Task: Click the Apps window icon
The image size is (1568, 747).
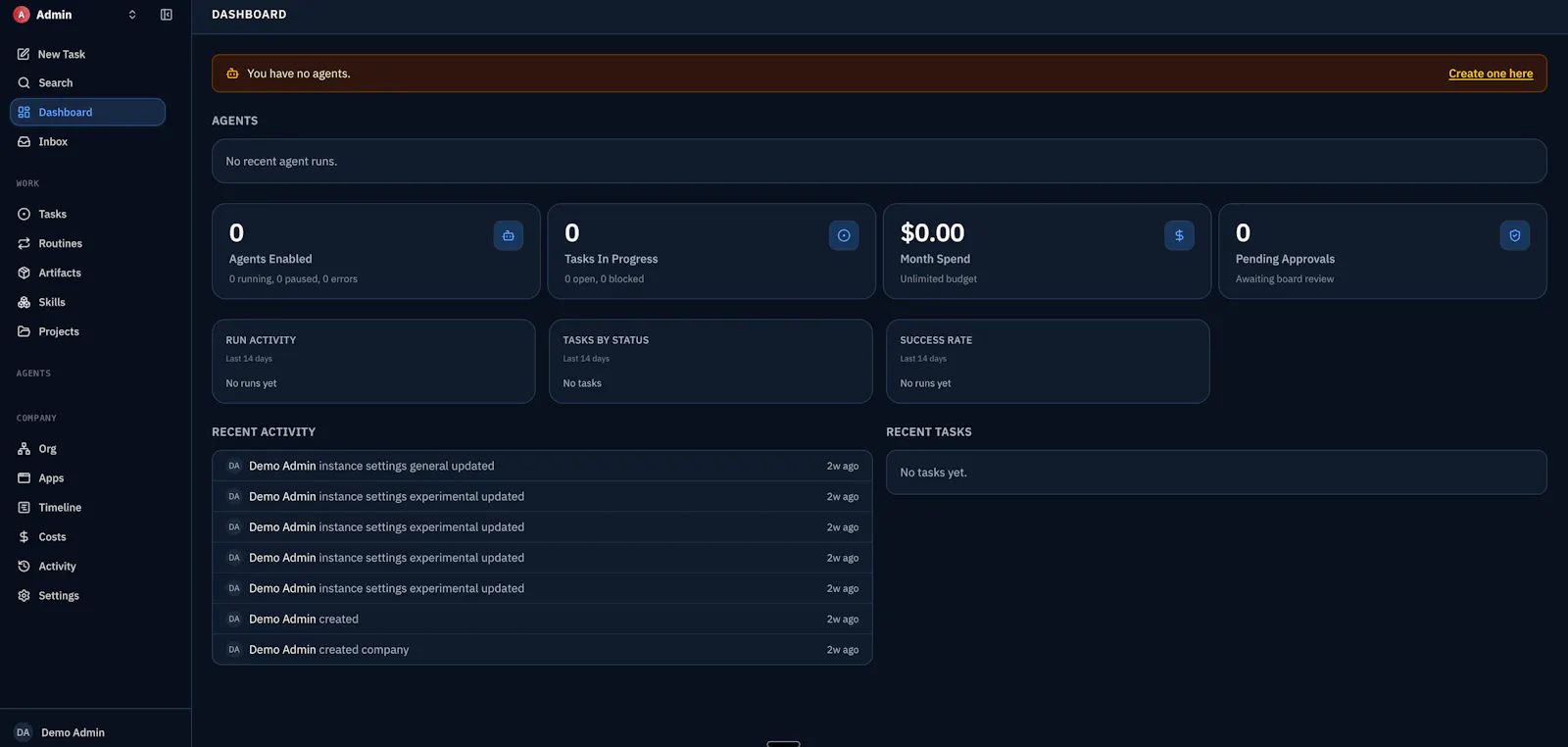Action: 24,478
